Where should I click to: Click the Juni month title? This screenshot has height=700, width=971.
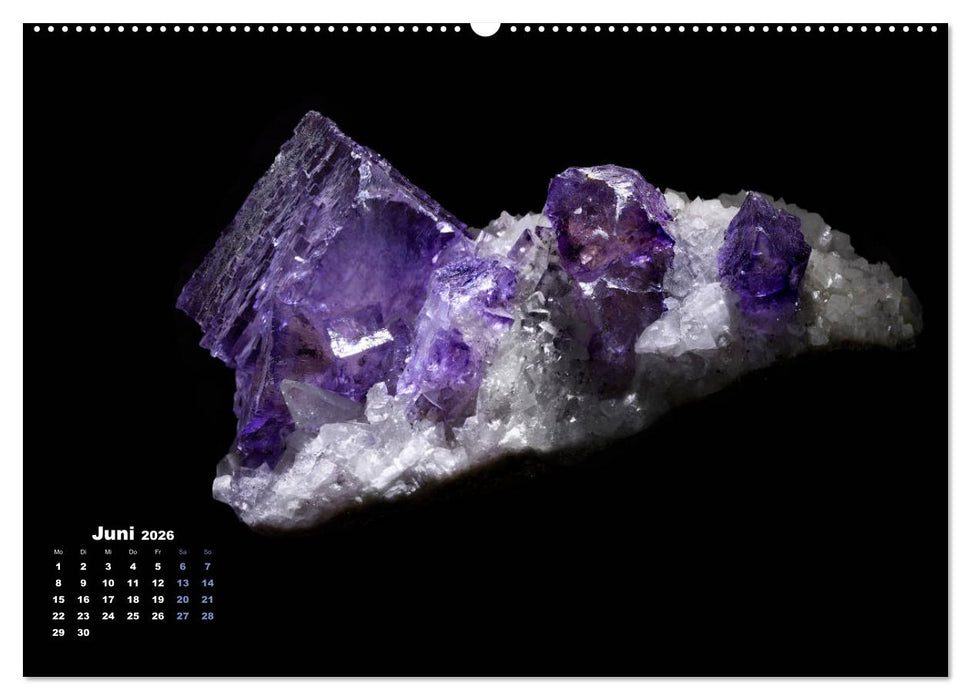click(114, 533)
